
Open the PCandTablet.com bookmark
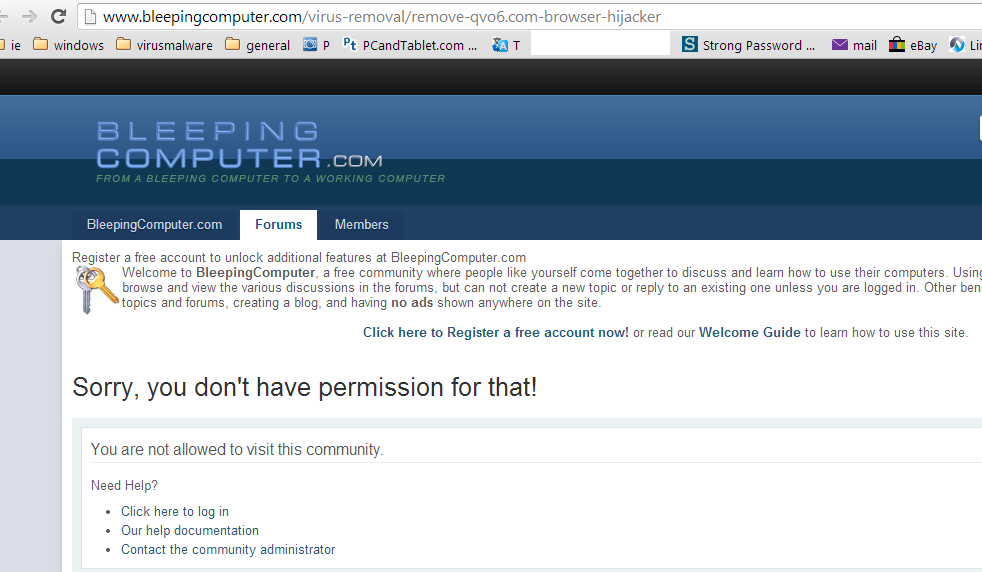click(410, 45)
